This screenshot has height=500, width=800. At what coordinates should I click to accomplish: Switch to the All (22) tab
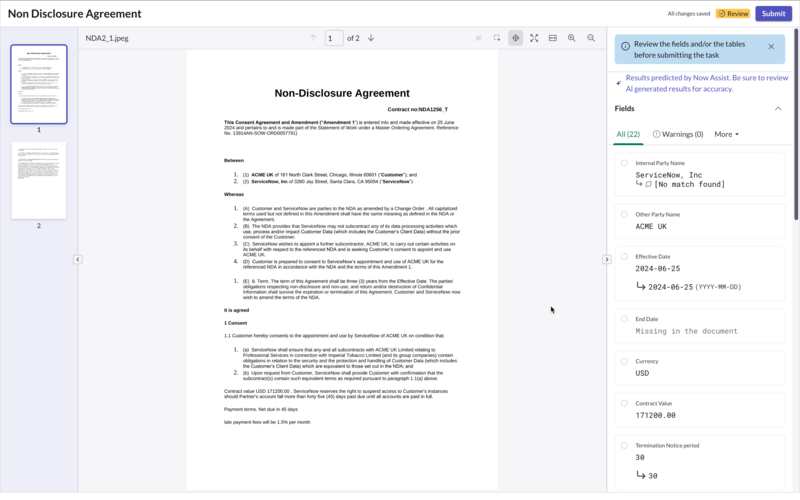(x=628, y=134)
